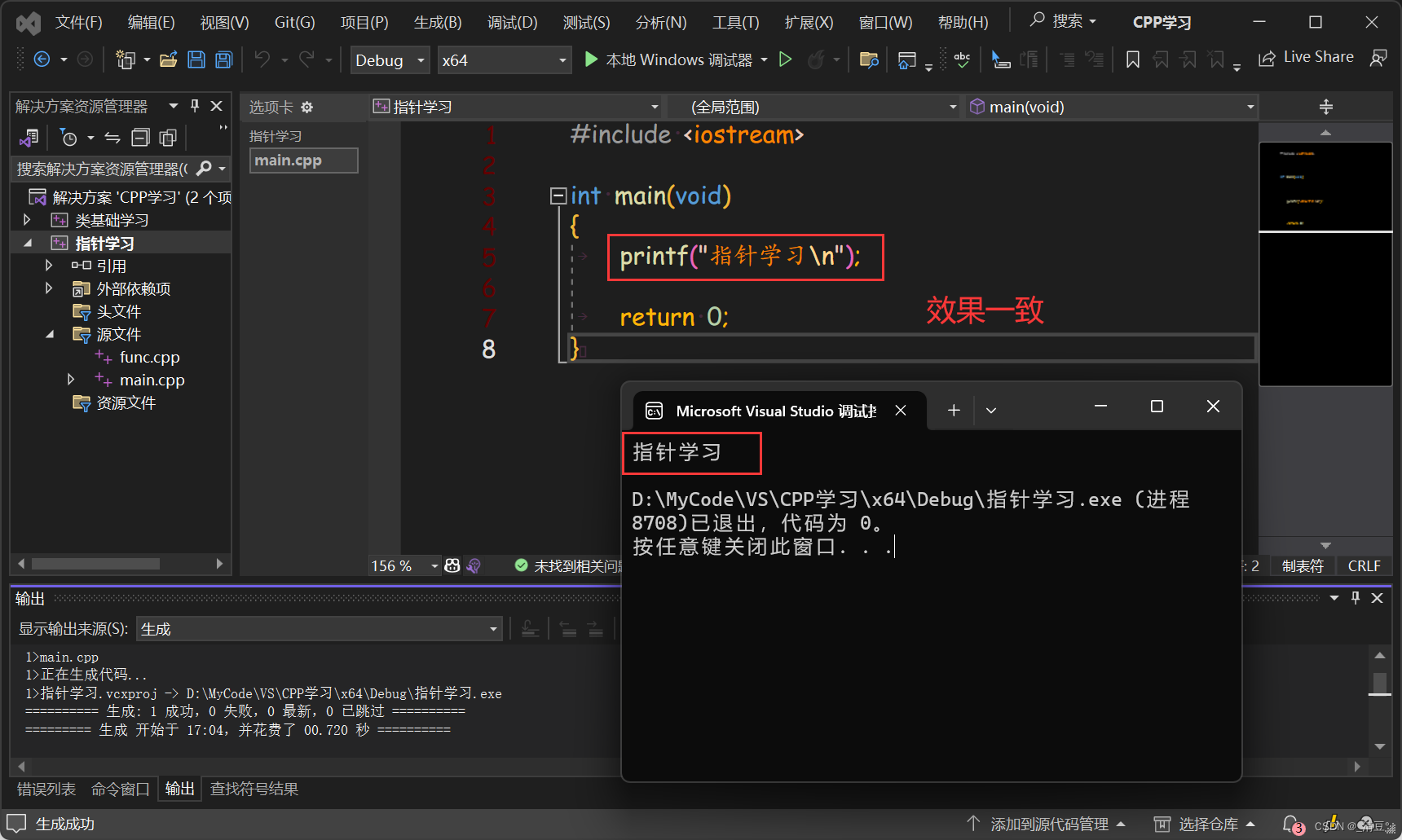Split the editor with the plus-divider icon
Image resolution: width=1402 pixels, height=840 pixels.
click(1326, 107)
